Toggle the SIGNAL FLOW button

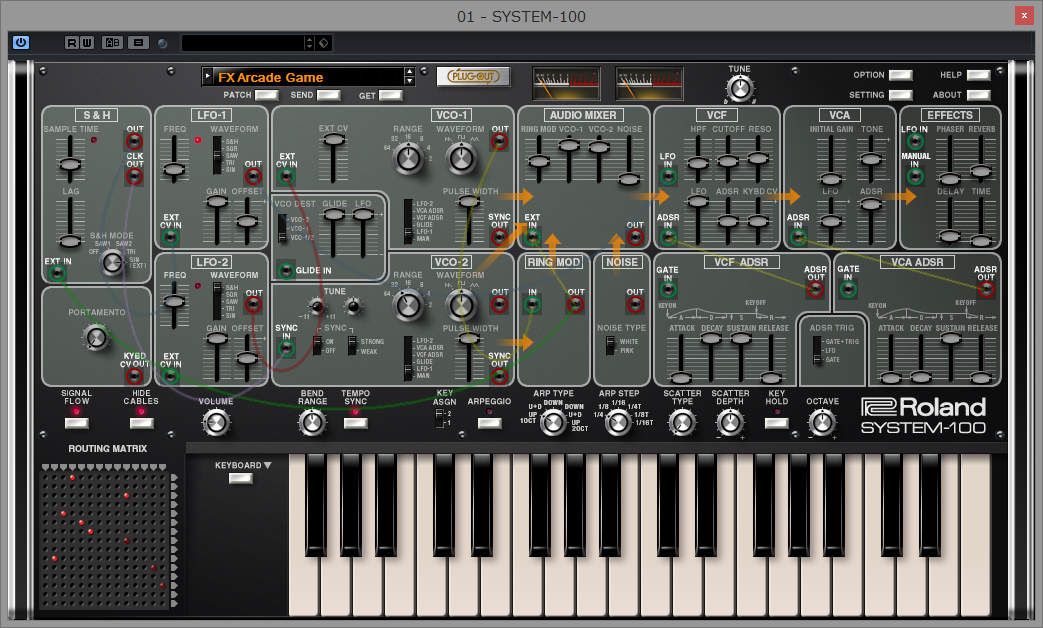click(76, 423)
